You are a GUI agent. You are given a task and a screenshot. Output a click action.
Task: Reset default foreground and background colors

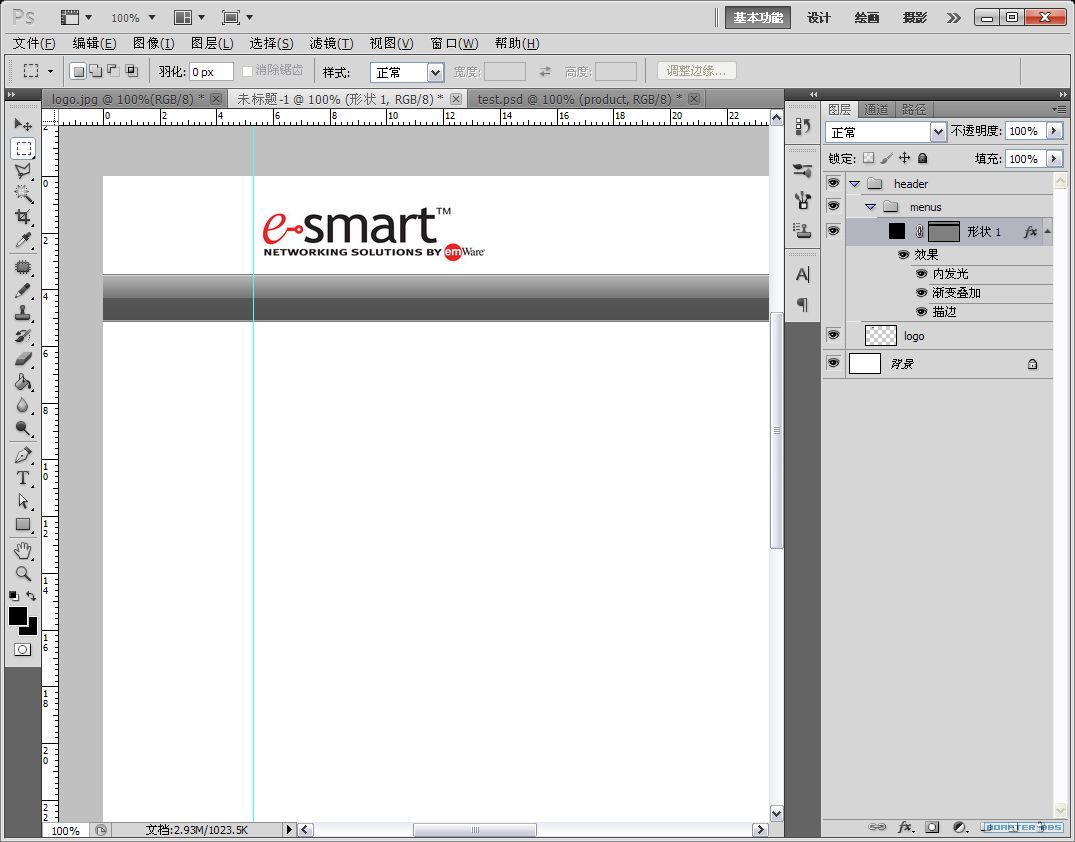14,596
